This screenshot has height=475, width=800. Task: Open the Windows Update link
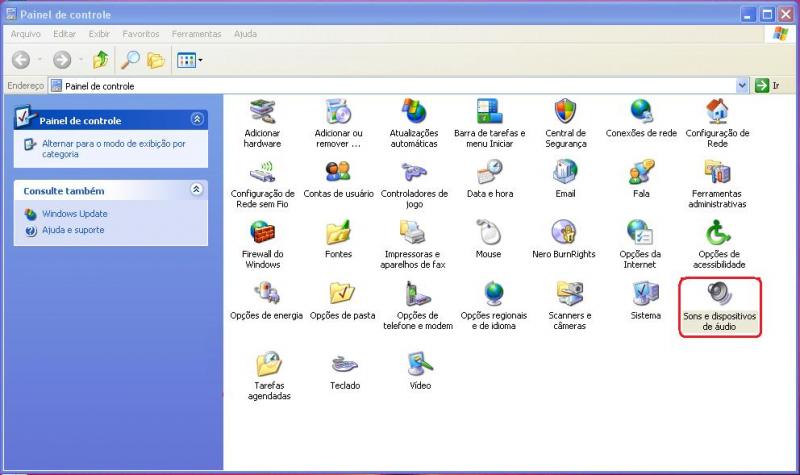74,214
